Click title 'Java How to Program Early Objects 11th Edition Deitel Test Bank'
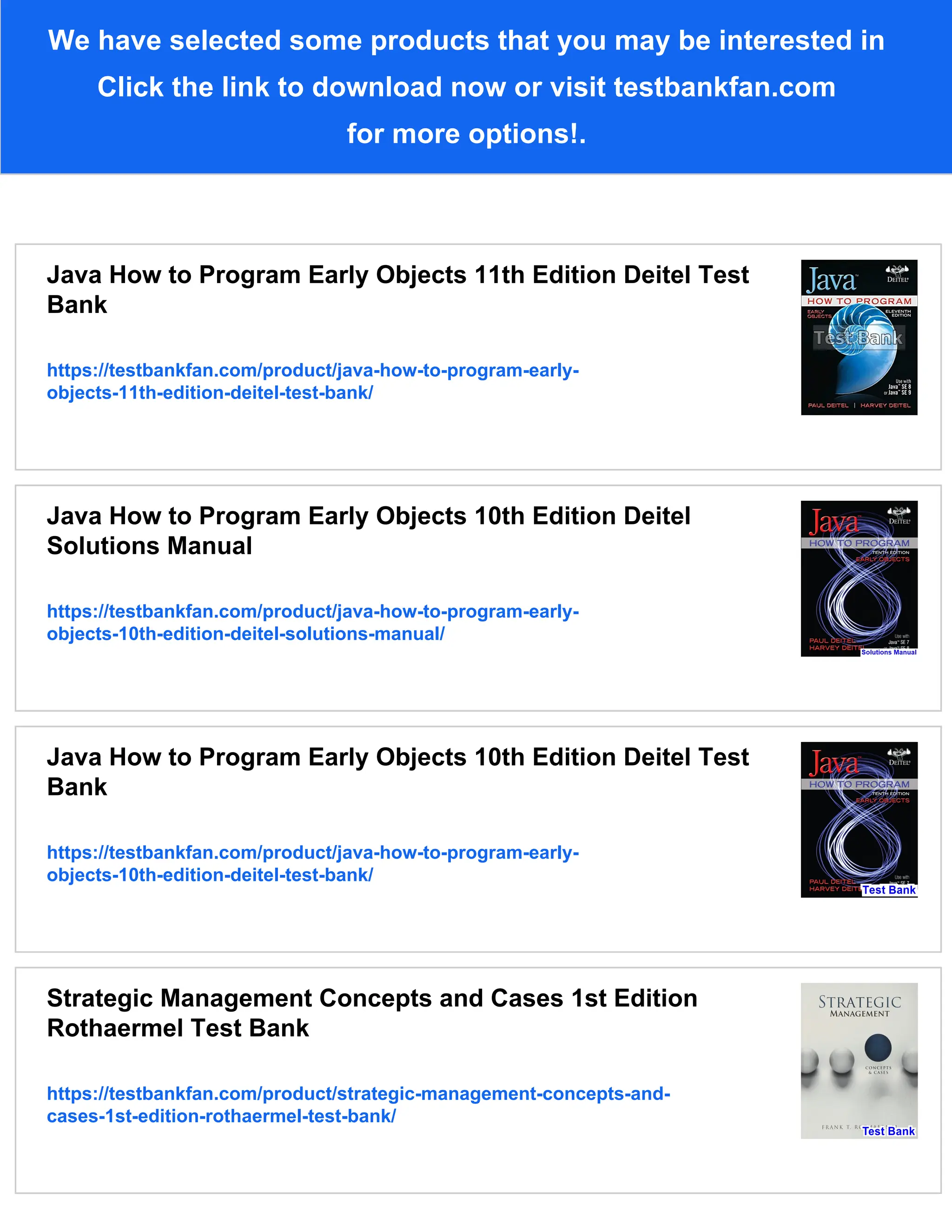 pos(398,289)
